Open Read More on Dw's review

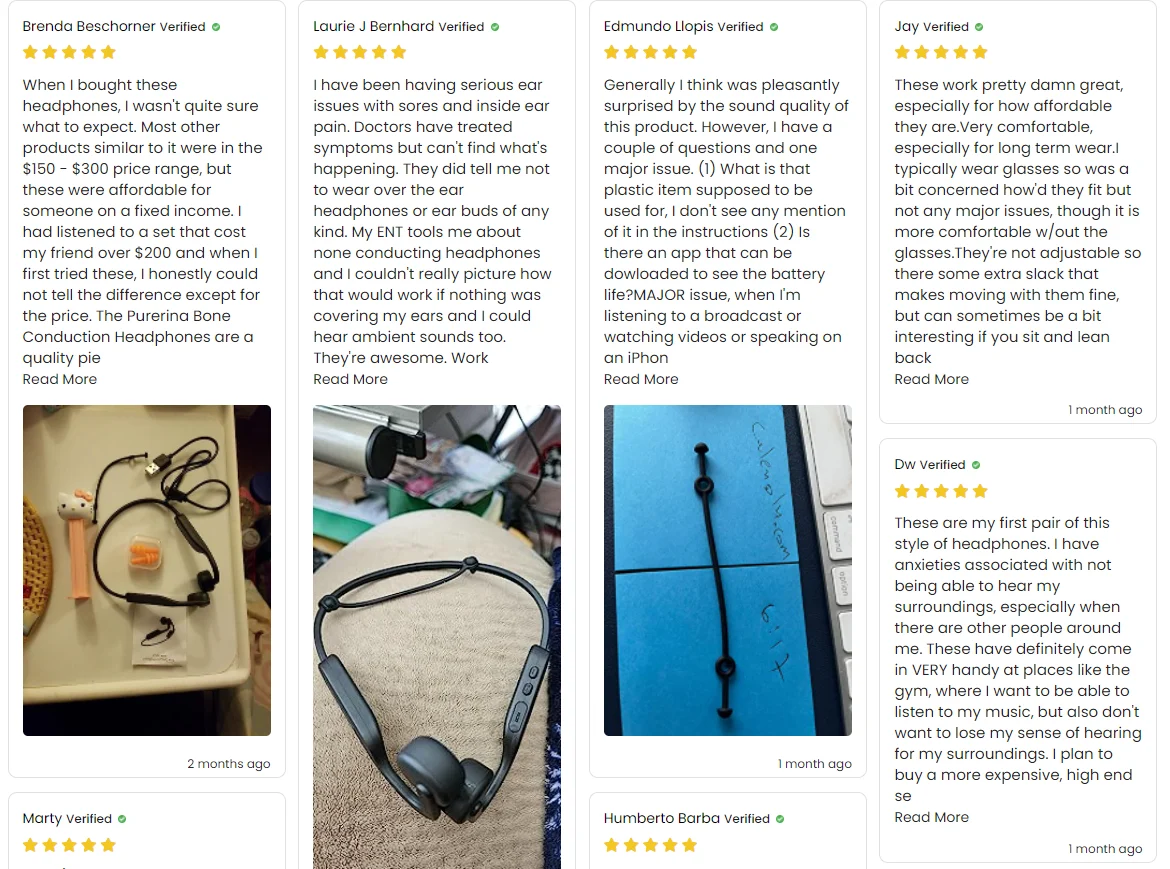pos(932,817)
